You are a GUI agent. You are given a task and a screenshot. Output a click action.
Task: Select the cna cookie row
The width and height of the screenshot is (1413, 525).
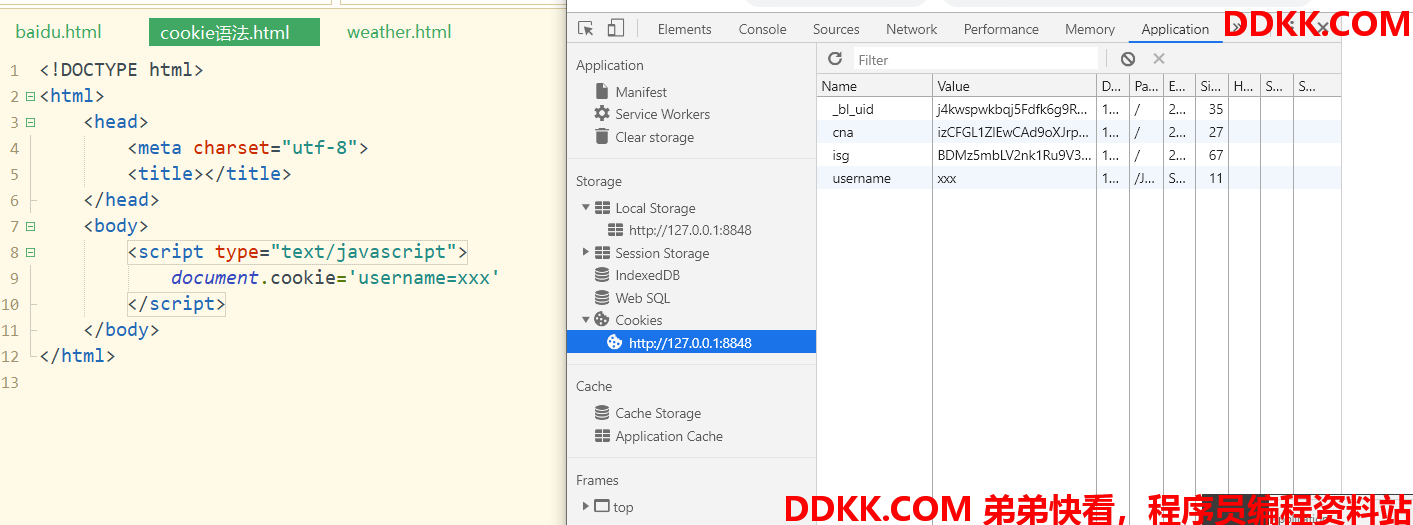click(x=1079, y=132)
